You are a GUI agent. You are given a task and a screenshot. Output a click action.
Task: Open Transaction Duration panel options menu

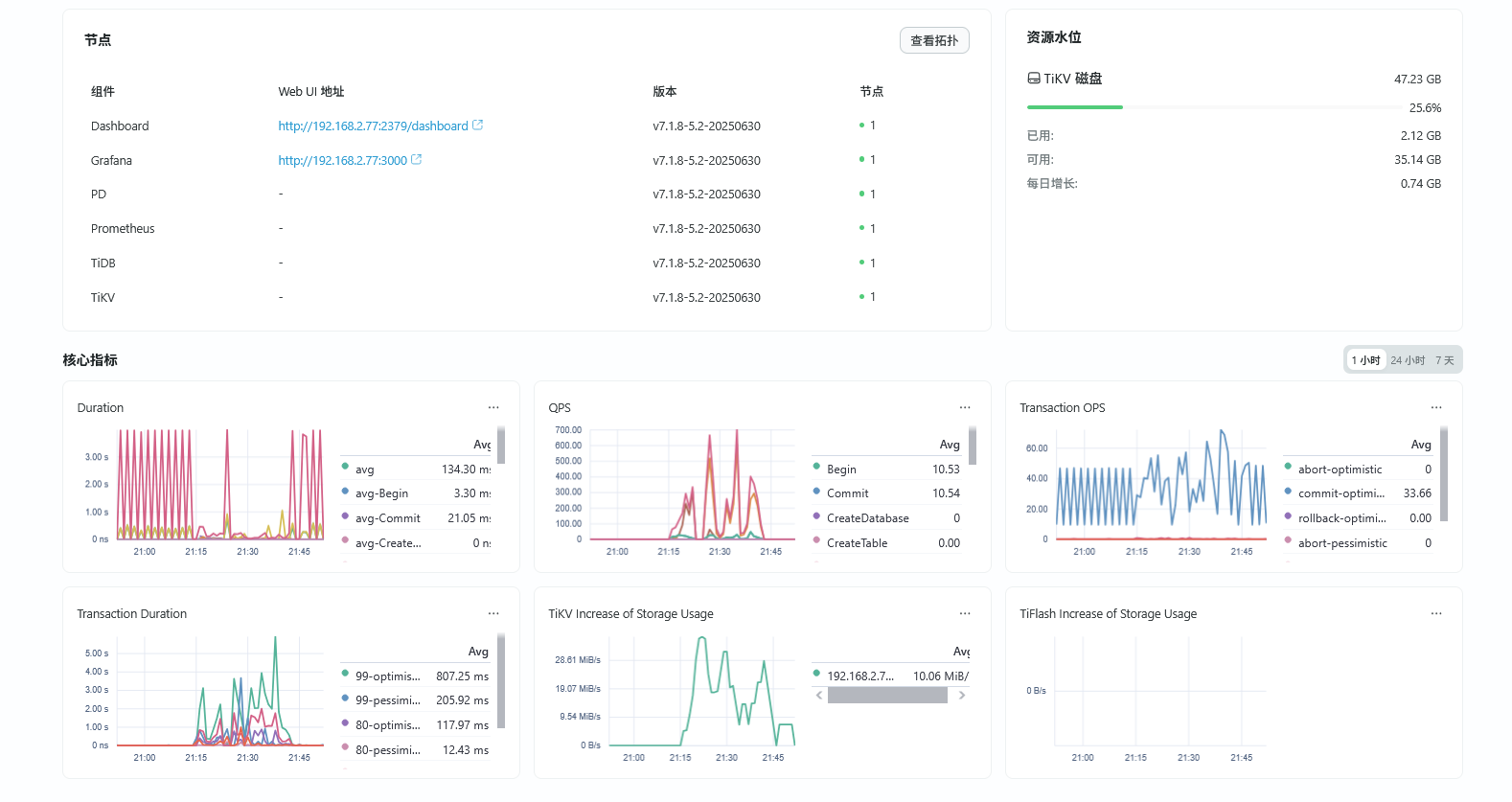click(493, 614)
